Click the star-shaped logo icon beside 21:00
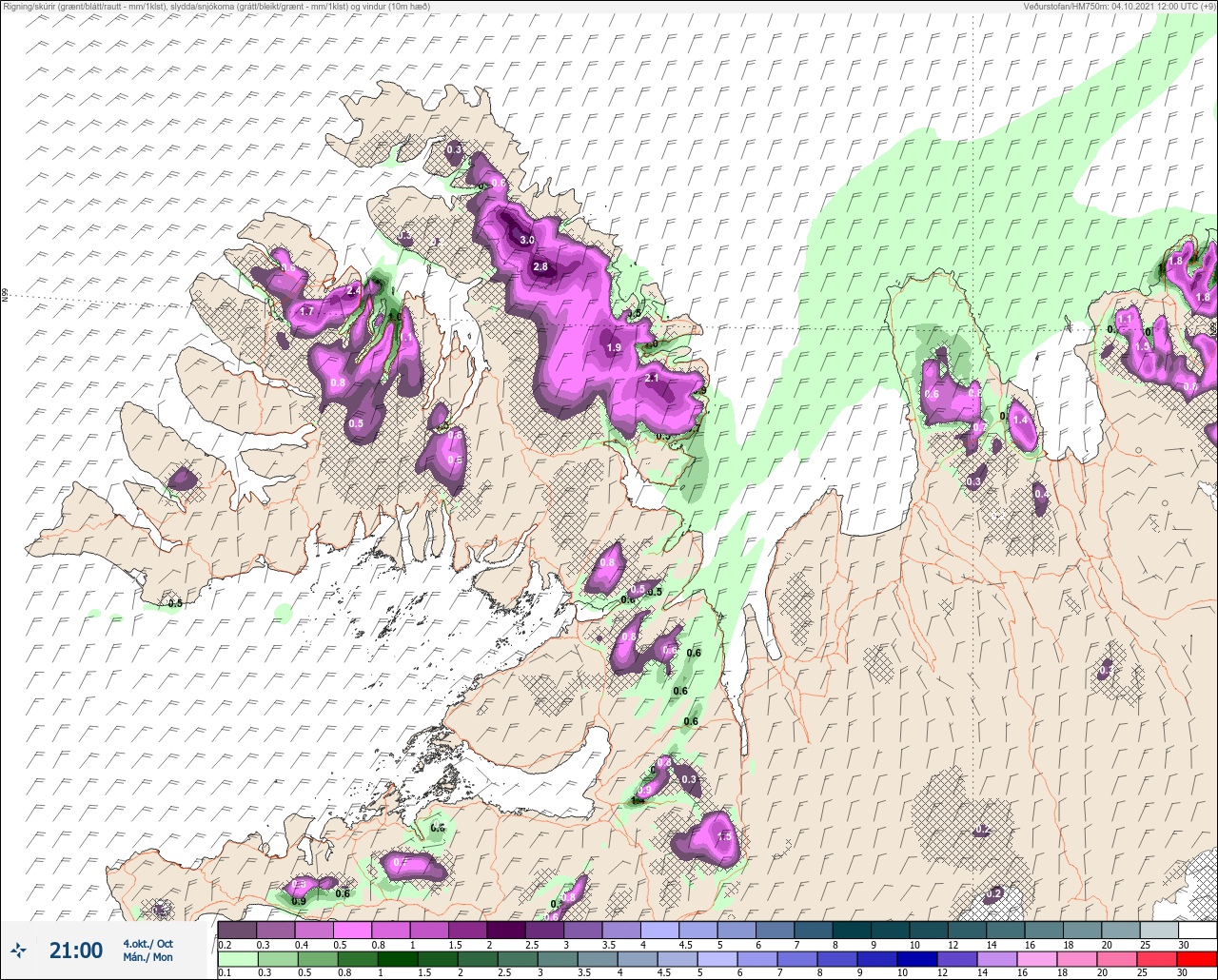The image size is (1218, 980). click(x=18, y=950)
